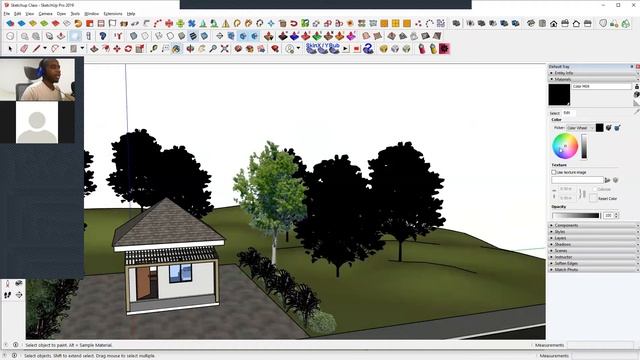Image resolution: width=640 pixels, height=360 pixels.
Task: Click match color on screen icon
Action: point(617,128)
